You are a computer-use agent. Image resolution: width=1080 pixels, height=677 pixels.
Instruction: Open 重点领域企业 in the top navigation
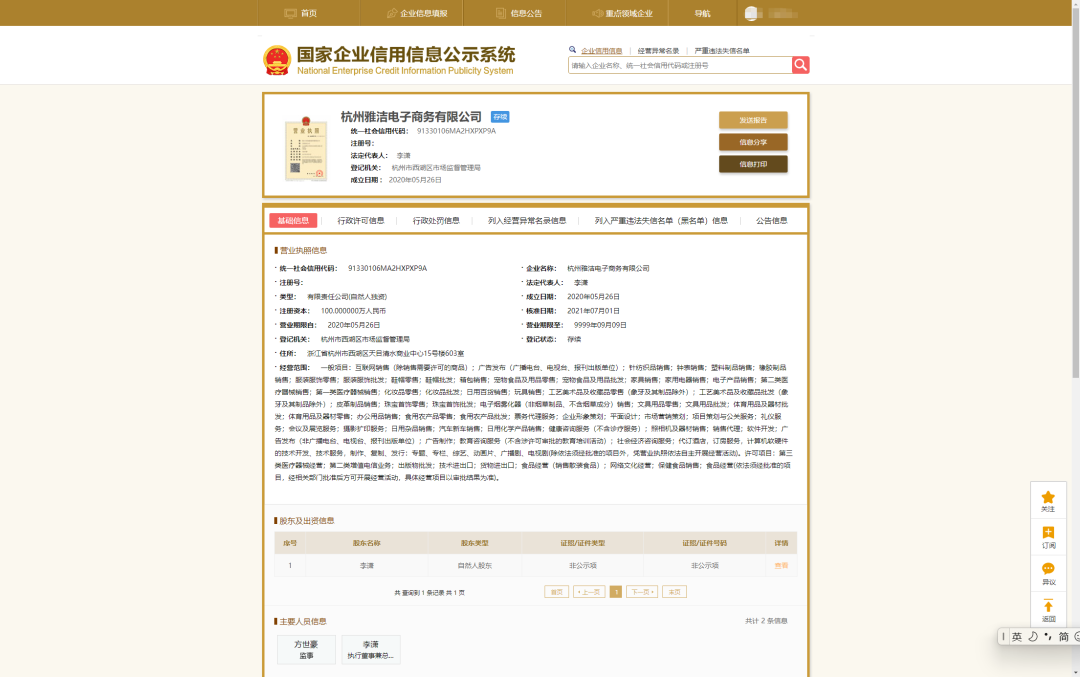point(622,13)
